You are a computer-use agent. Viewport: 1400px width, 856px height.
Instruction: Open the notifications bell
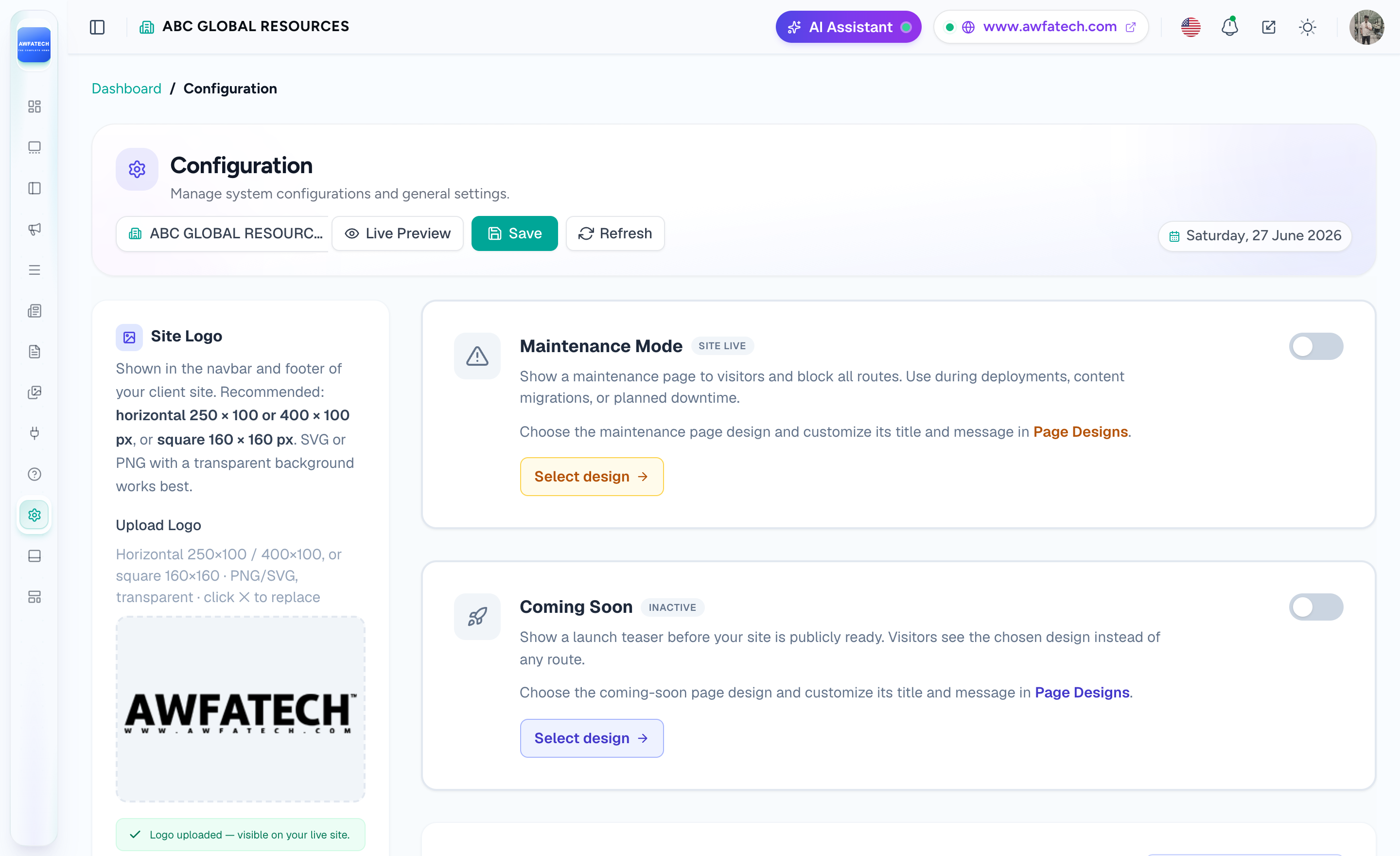(1229, 27)
